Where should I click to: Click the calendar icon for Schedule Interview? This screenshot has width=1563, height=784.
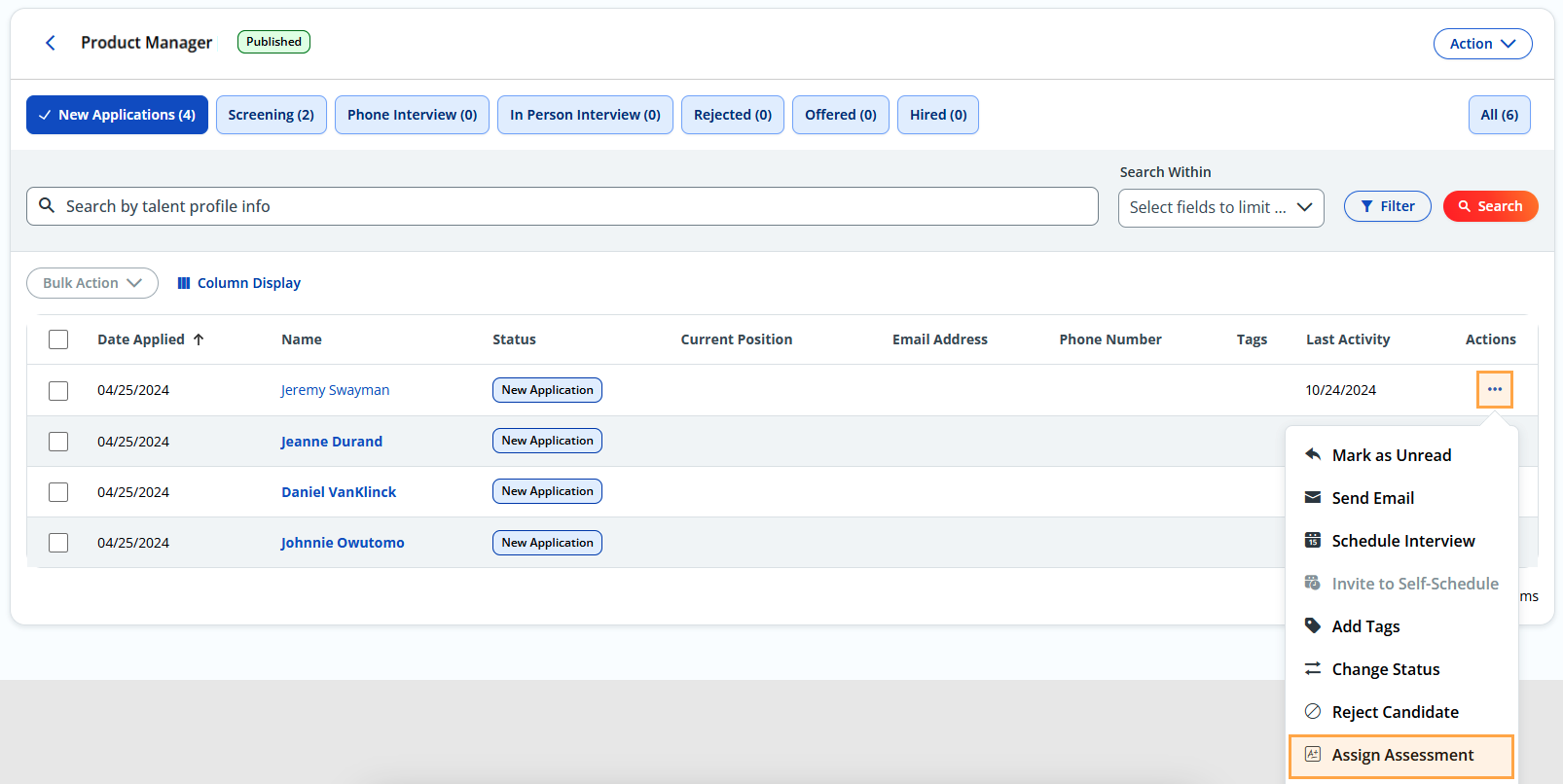click(x=1313, y=541)
